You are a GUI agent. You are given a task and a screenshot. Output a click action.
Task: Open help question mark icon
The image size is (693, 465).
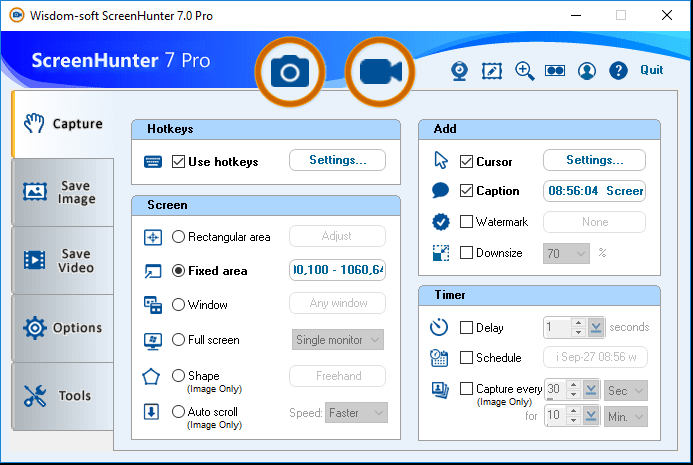tap(618, 71)
